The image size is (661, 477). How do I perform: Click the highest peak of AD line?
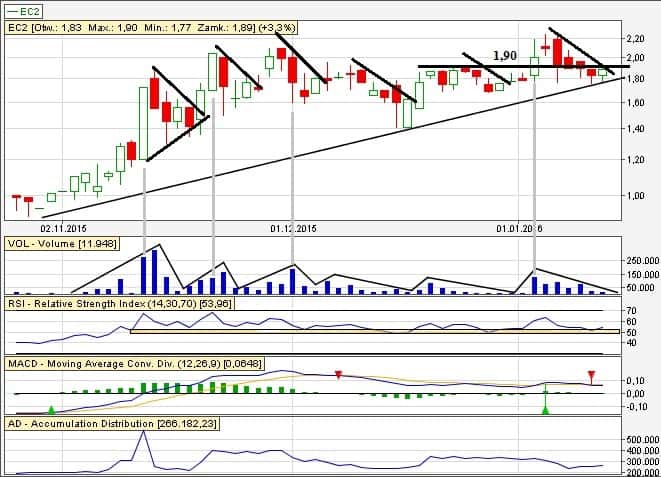(x=144, y=433)
